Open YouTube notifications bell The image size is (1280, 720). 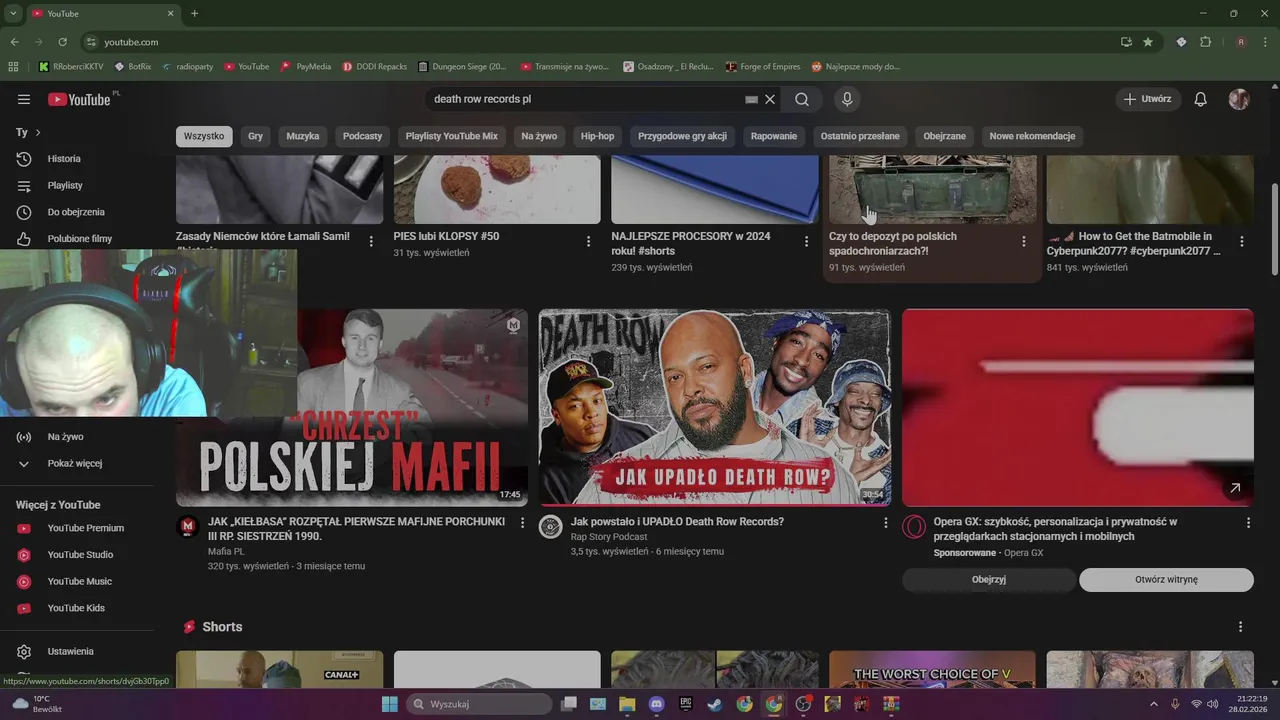coord(1201,99)
